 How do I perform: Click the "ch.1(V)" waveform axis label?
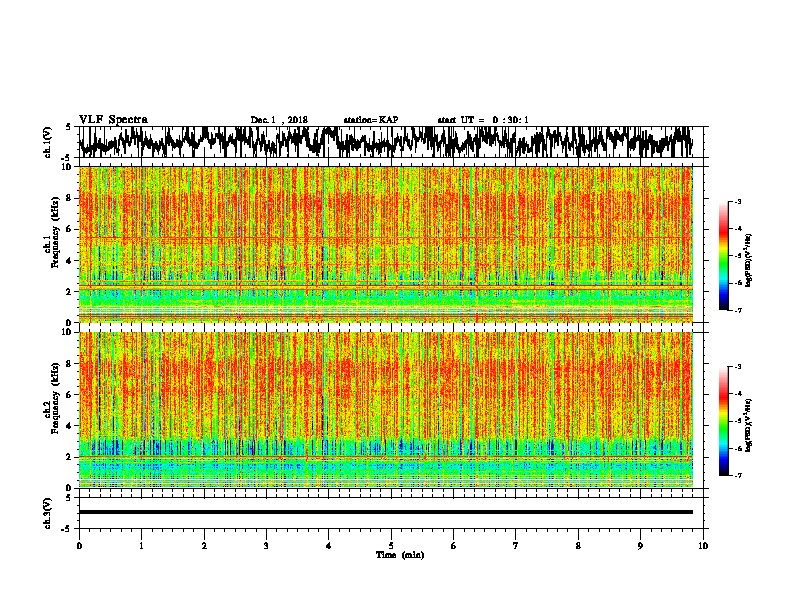point(47,142)
